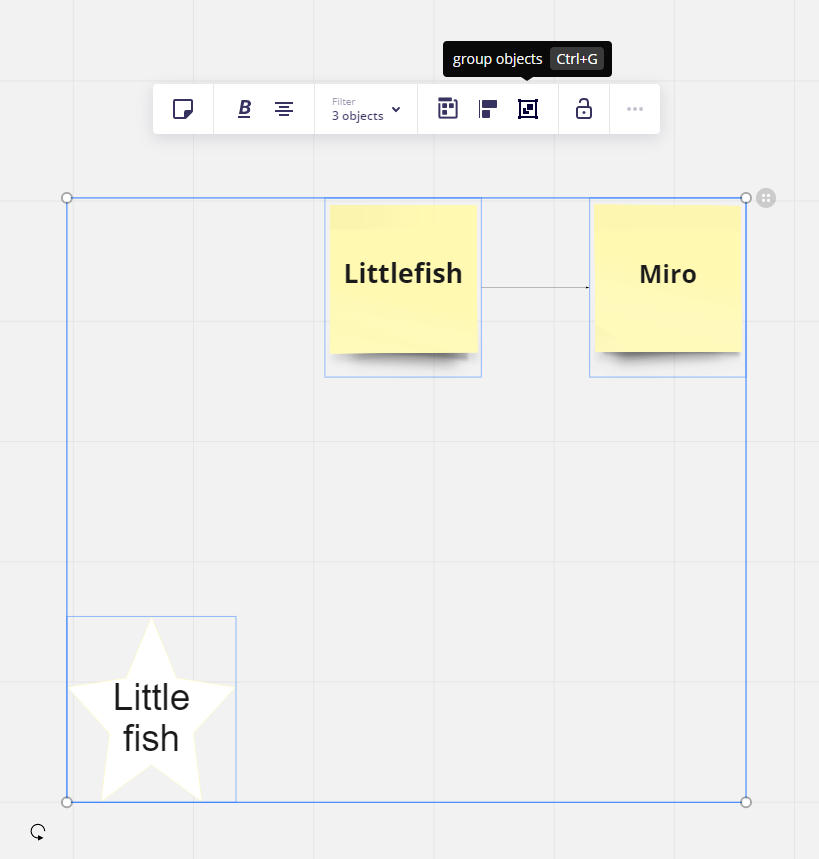
Task: Click the bottom-right selection resize handle
Action: coord(746,802)
